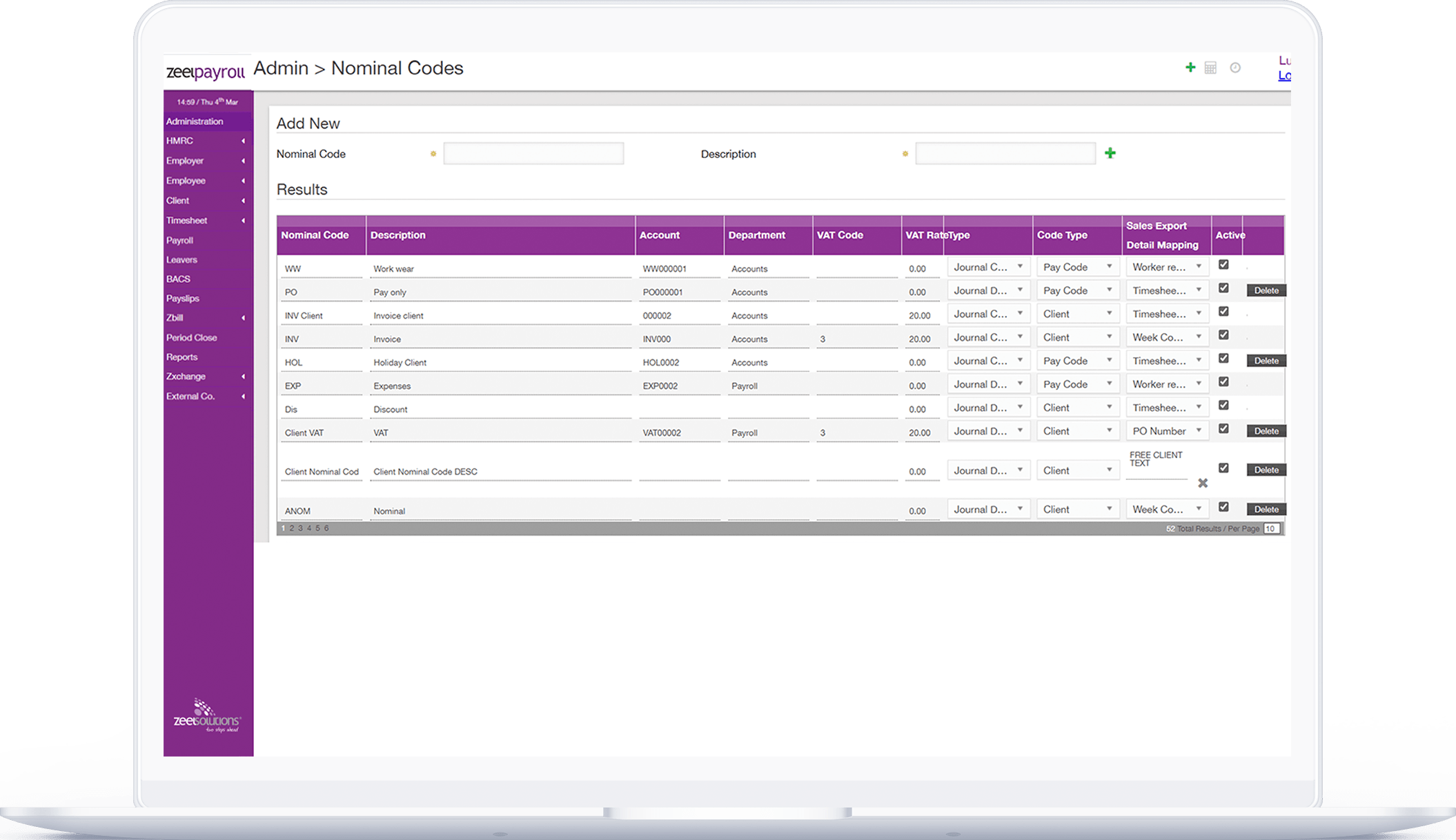Click green plus beside Description field
This screenshot has height=840, width=1456.
pos(1110,153)
